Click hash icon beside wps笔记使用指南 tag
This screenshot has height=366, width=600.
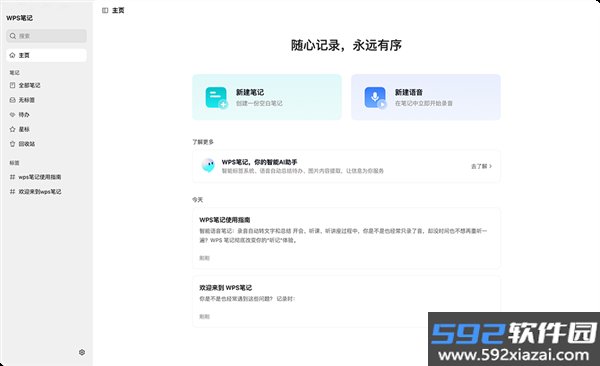pos(12,177)
